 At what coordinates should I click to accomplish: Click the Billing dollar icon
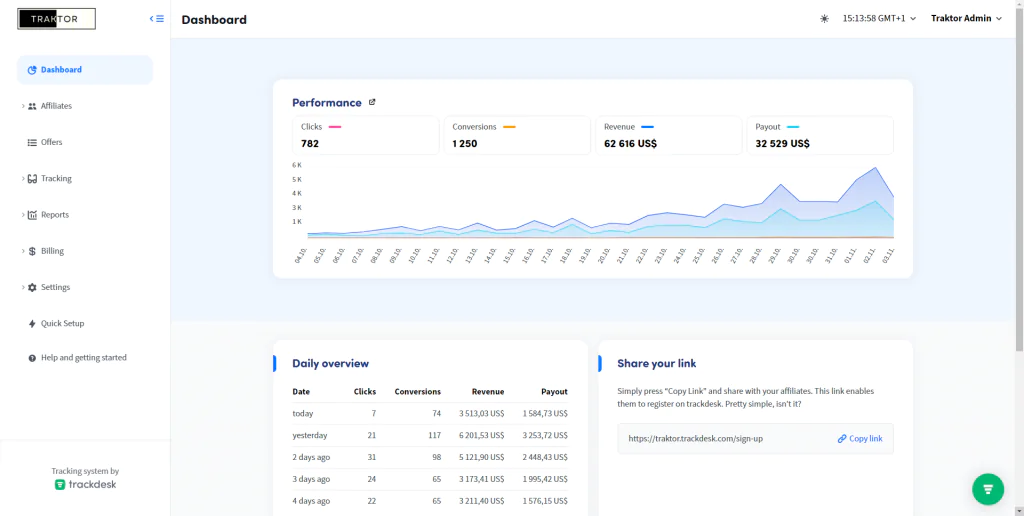pos(32,251)
